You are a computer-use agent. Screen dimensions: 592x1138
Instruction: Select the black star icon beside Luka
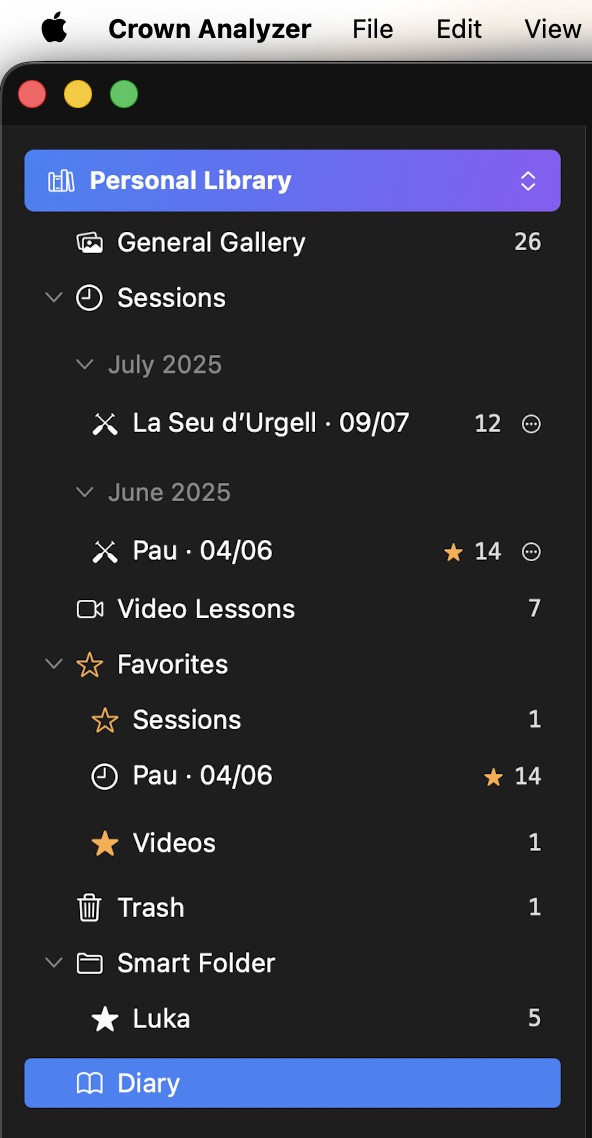104,1018
